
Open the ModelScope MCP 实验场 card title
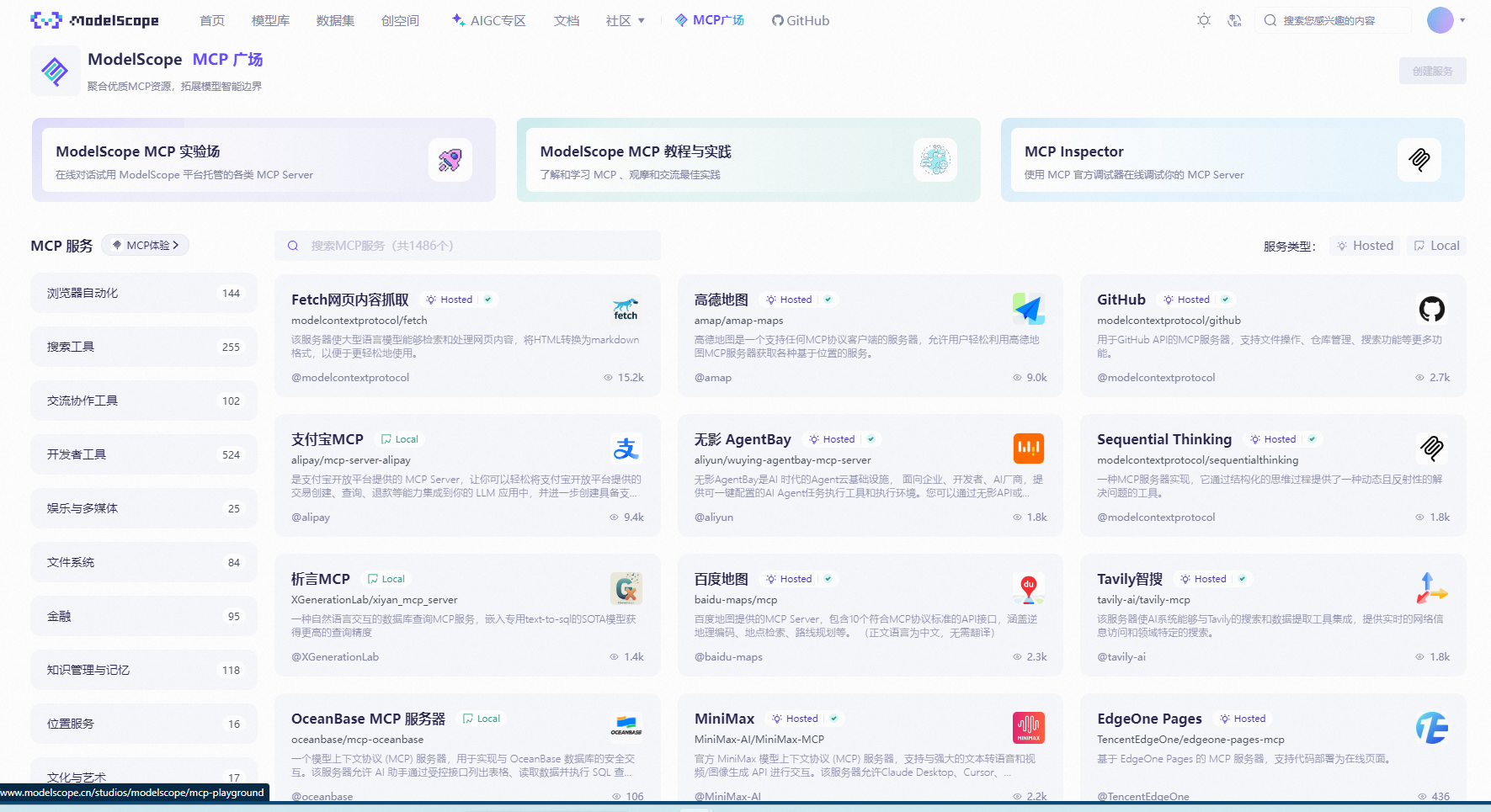point(138,151)
